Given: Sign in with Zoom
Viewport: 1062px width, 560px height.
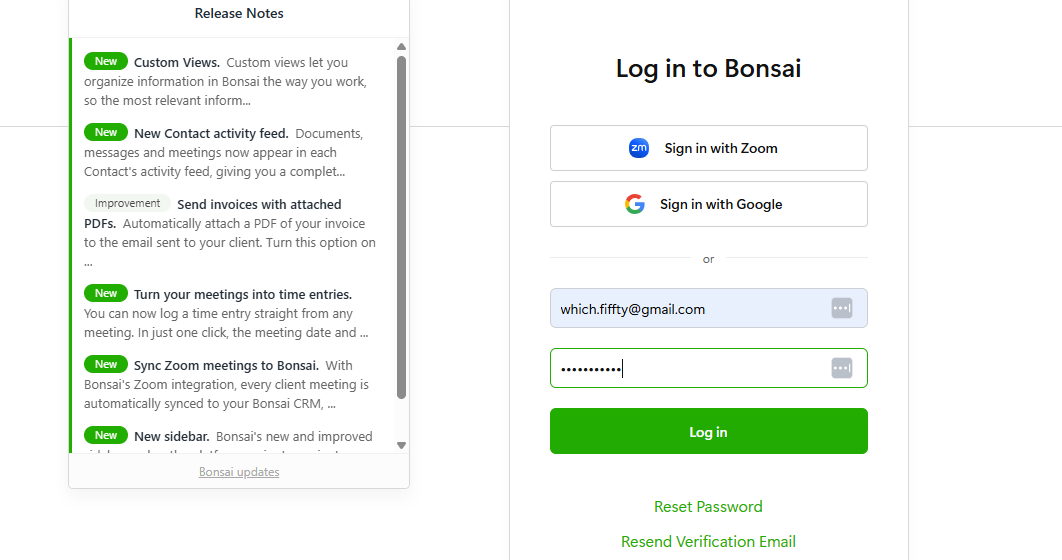Looking at the screenshot, I should 708,148.
